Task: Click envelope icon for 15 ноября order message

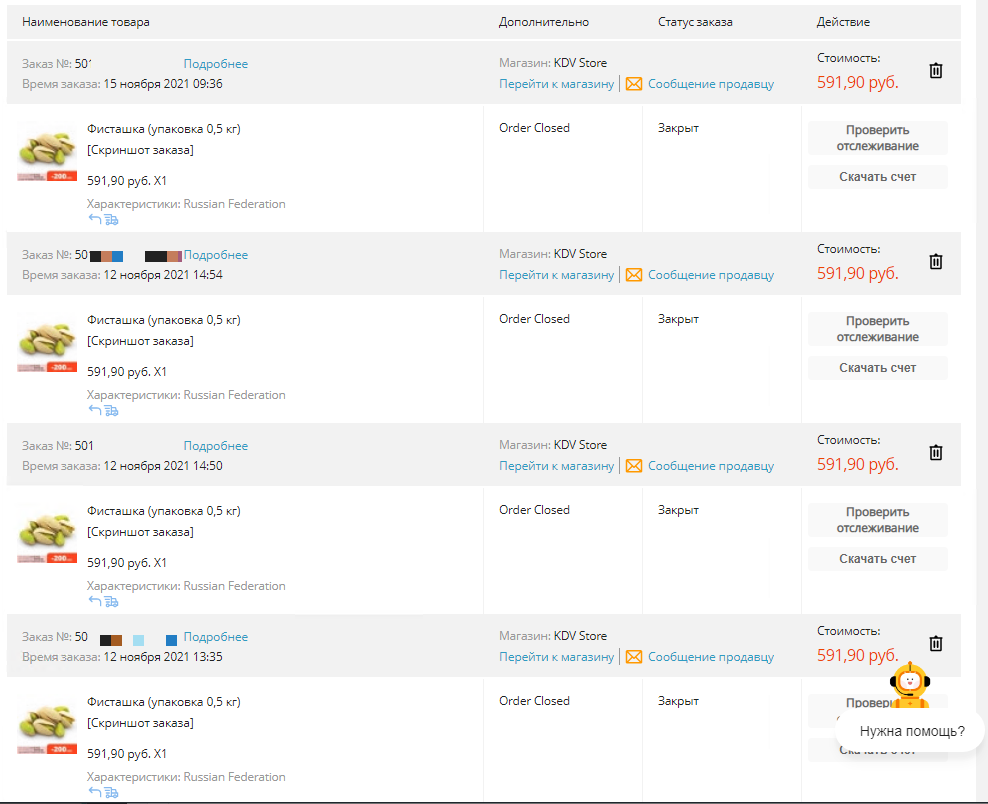Action: [634, 84]
